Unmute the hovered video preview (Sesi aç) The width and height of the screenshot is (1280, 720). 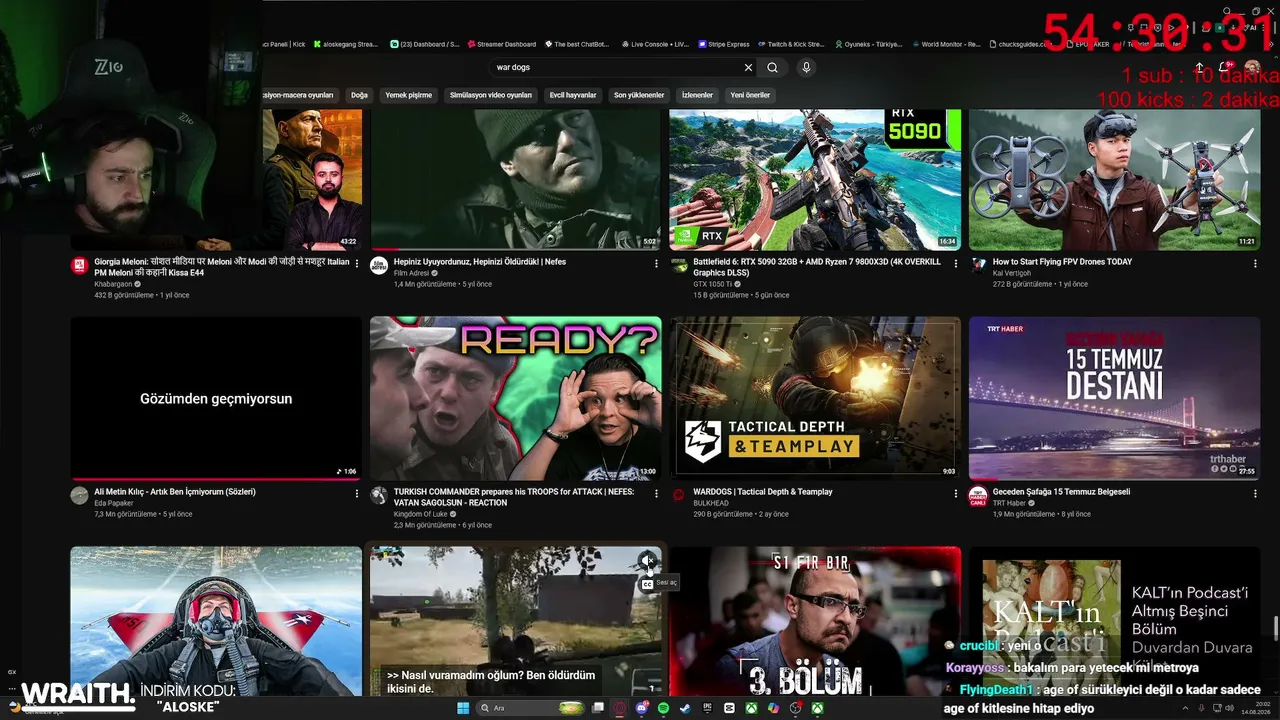pos(647,561)
